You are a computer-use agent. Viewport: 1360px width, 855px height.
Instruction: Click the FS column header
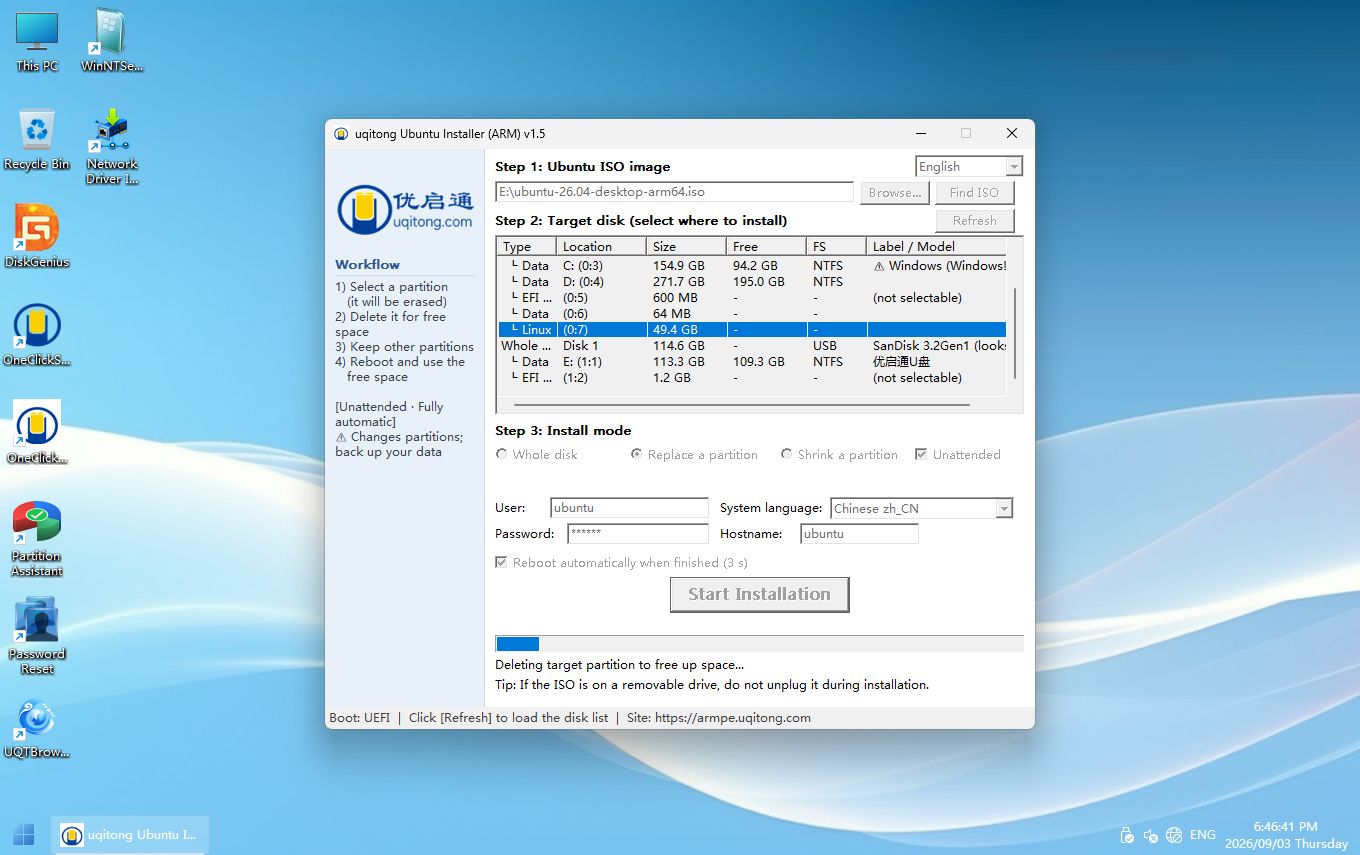click(837, 246)
